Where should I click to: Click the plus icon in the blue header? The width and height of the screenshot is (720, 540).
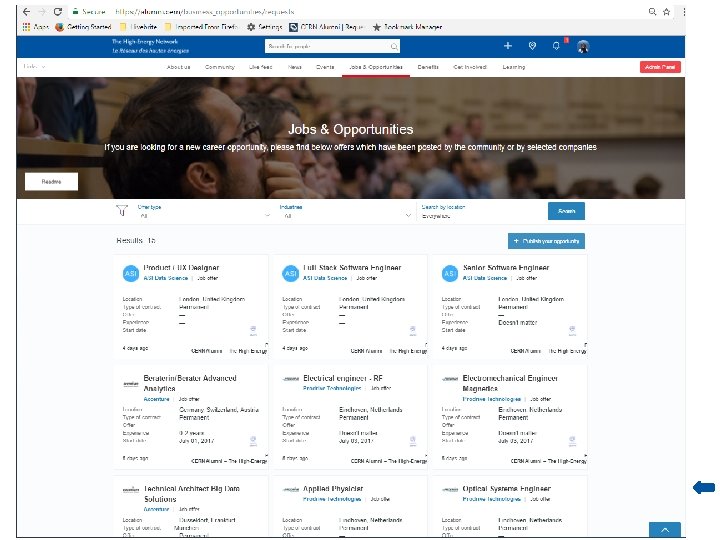point(508,45)
